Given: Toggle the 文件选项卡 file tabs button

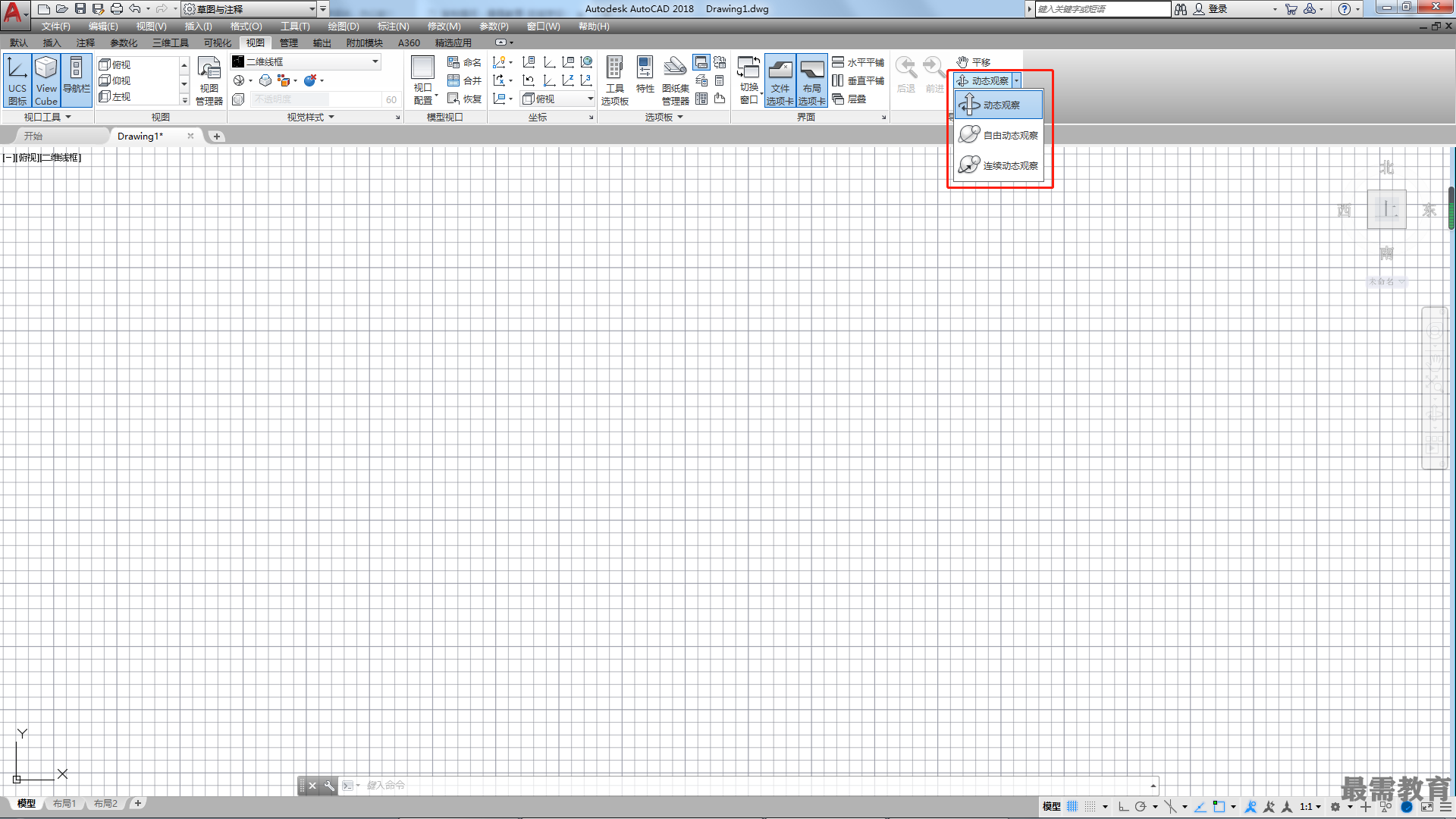Looking at the screenshot, I should [x=780, y=80].
